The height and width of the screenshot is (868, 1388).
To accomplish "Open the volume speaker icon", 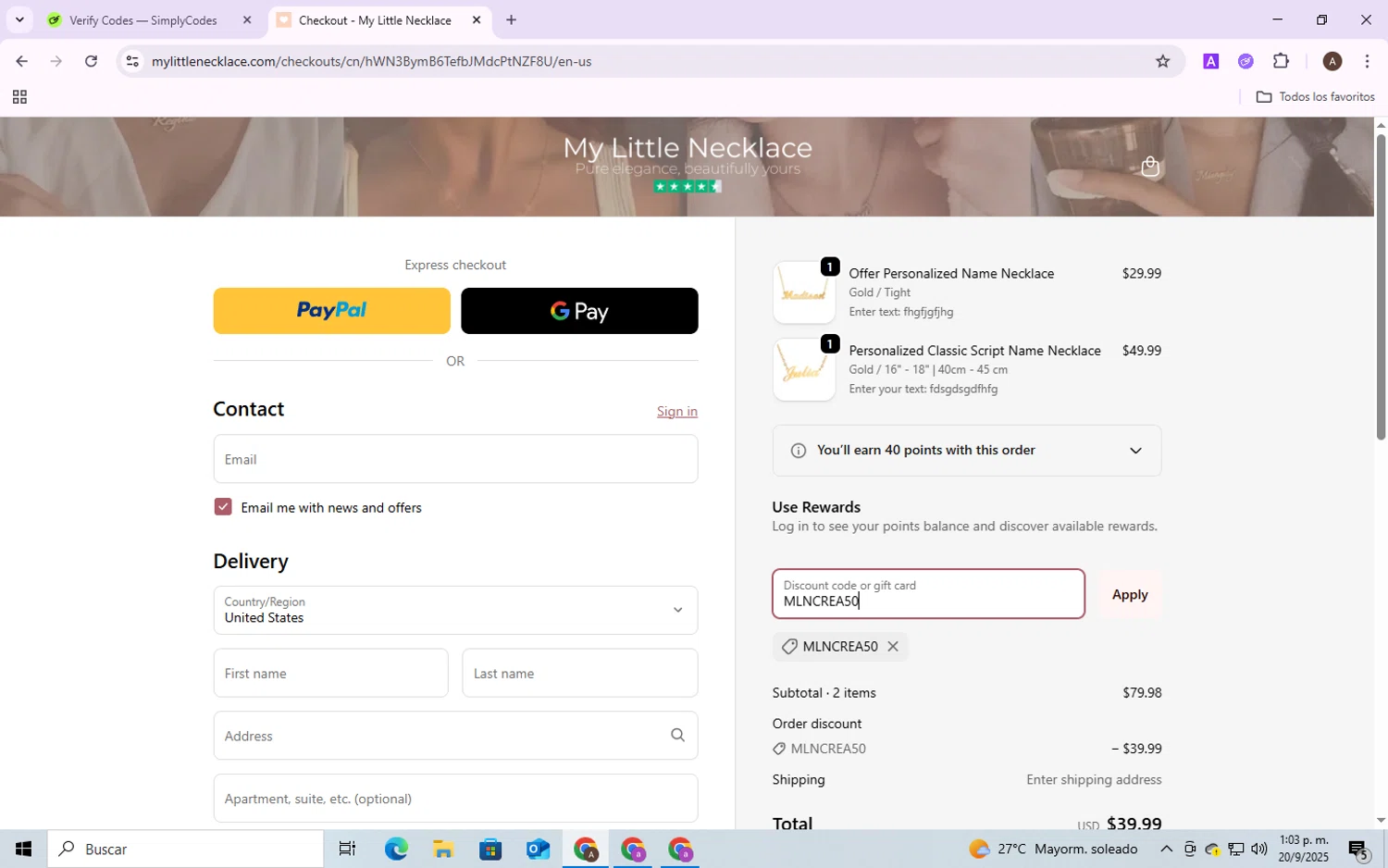I will (x=1258, y=849).
